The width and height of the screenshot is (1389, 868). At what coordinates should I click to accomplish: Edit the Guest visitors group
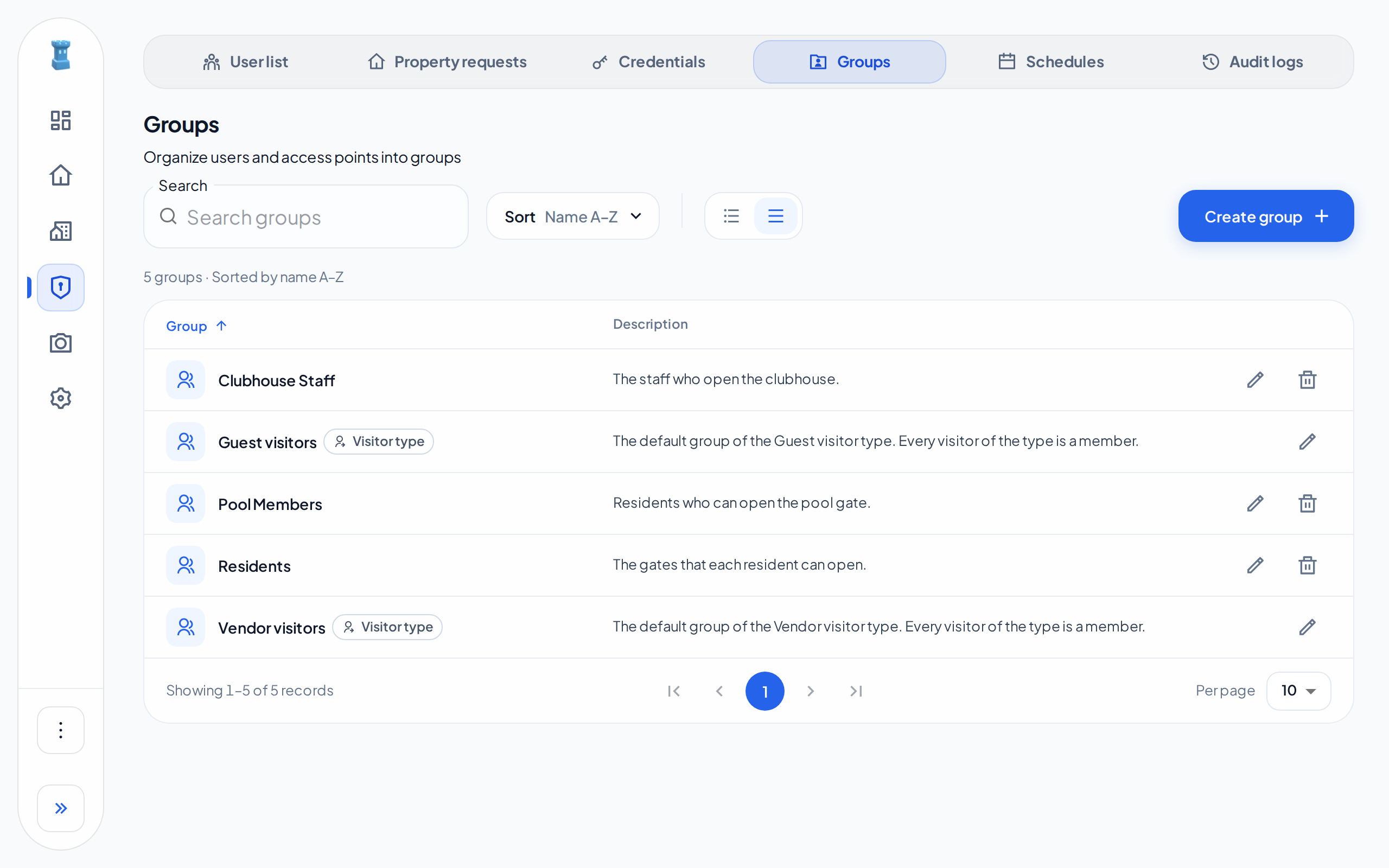click(1307, 442)
